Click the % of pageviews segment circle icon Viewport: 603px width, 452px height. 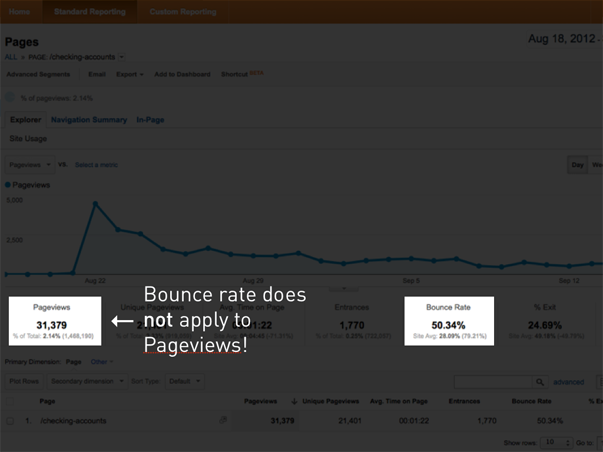click(10, 98)
